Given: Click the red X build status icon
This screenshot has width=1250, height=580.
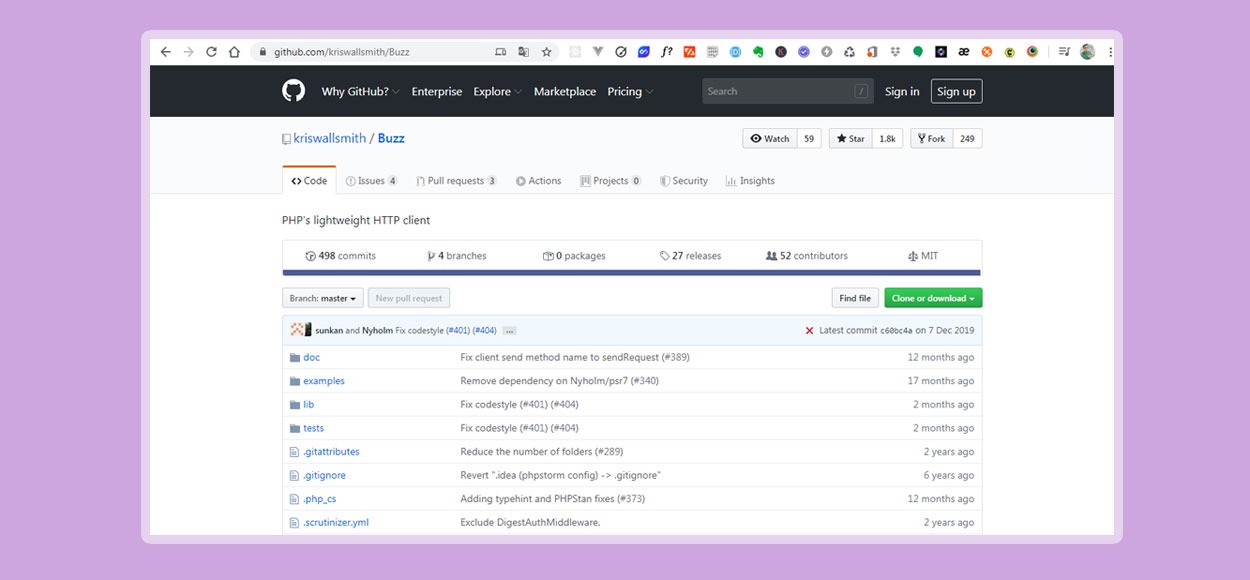Looking at the screenshot, I should coord(809,330).
